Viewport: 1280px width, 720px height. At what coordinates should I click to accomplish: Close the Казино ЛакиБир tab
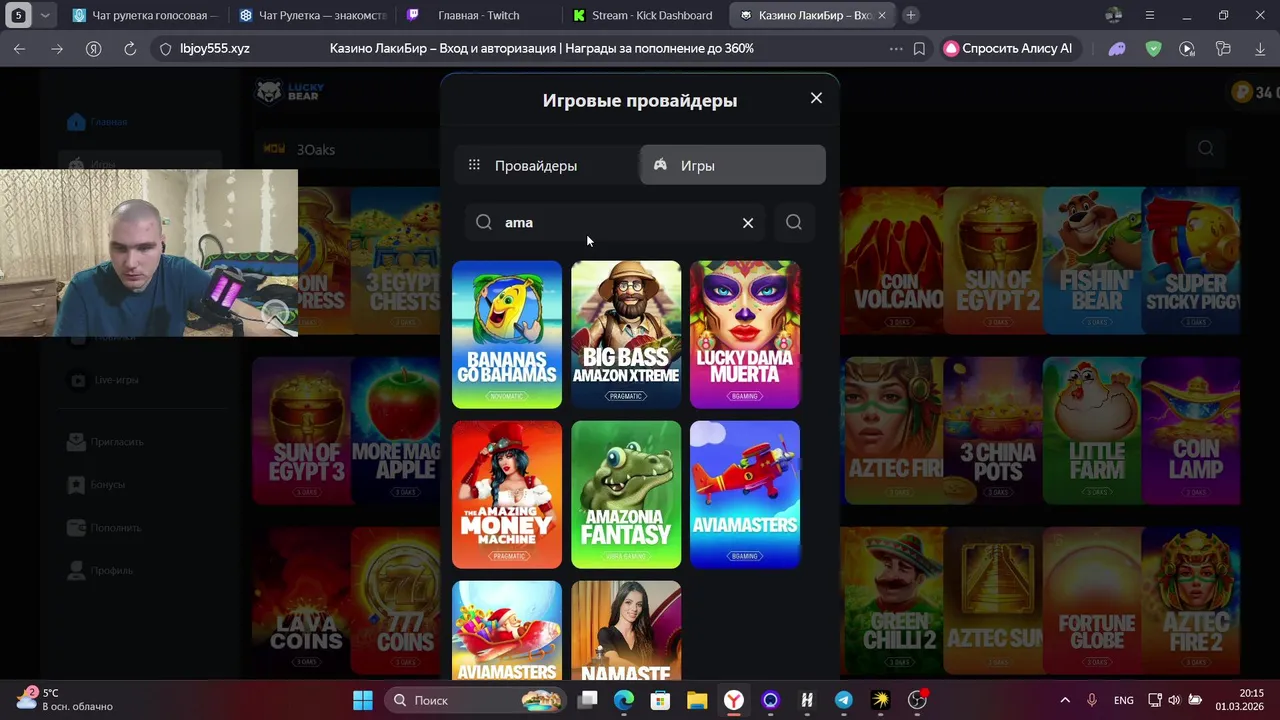pos(882,15)
